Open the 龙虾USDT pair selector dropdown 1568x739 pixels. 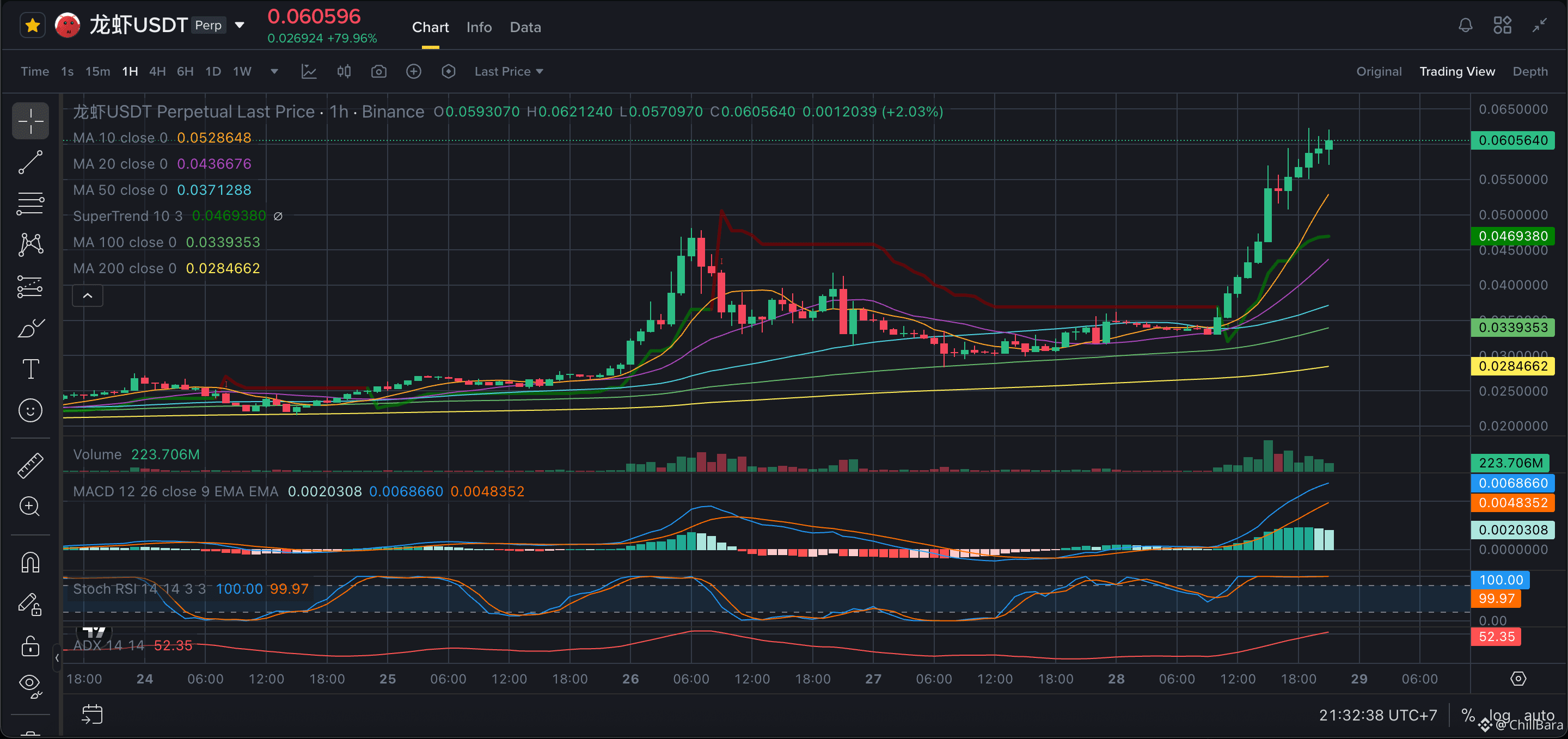click(x=240, y=25)
